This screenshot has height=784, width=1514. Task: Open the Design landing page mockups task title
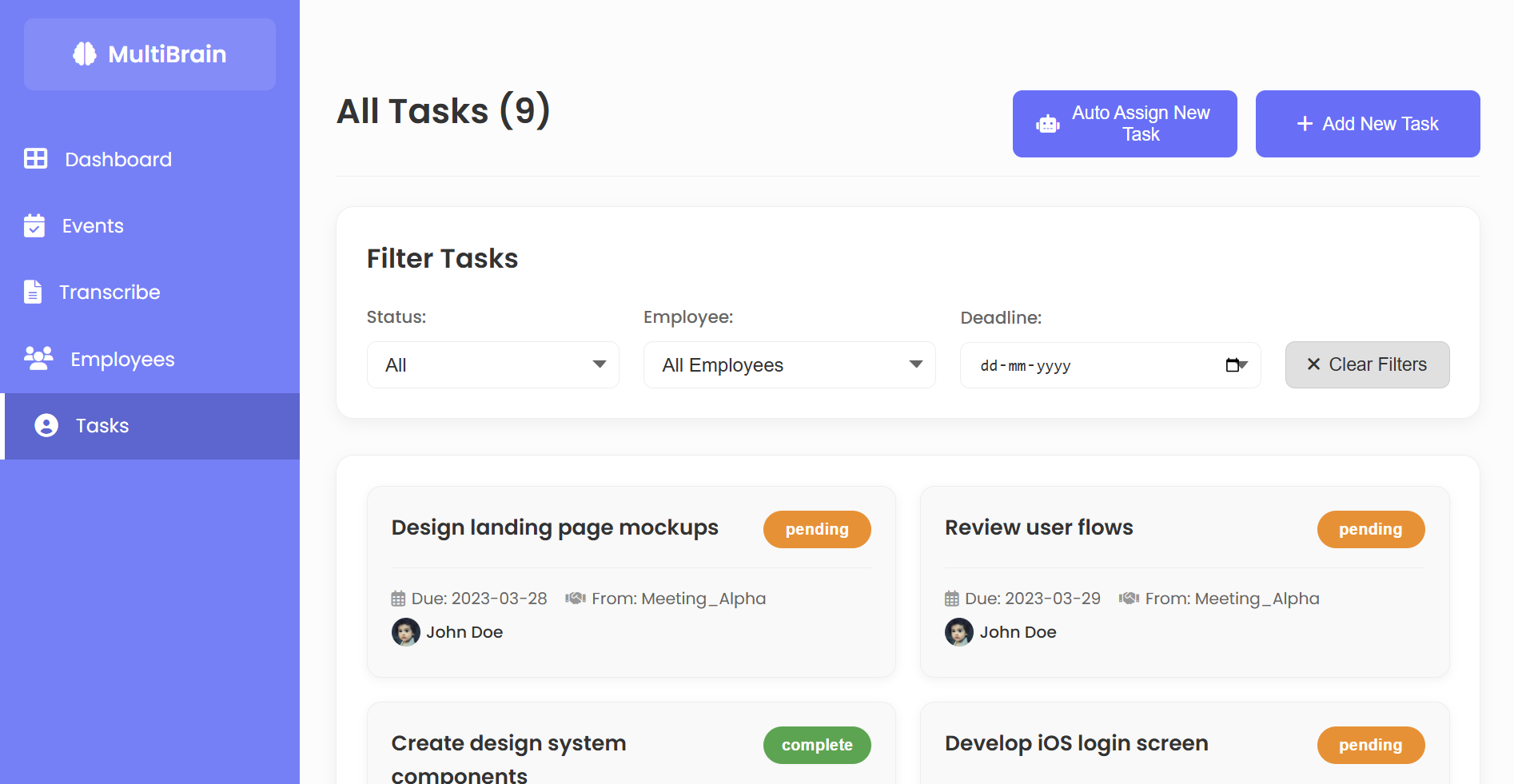tap(555, 527)
